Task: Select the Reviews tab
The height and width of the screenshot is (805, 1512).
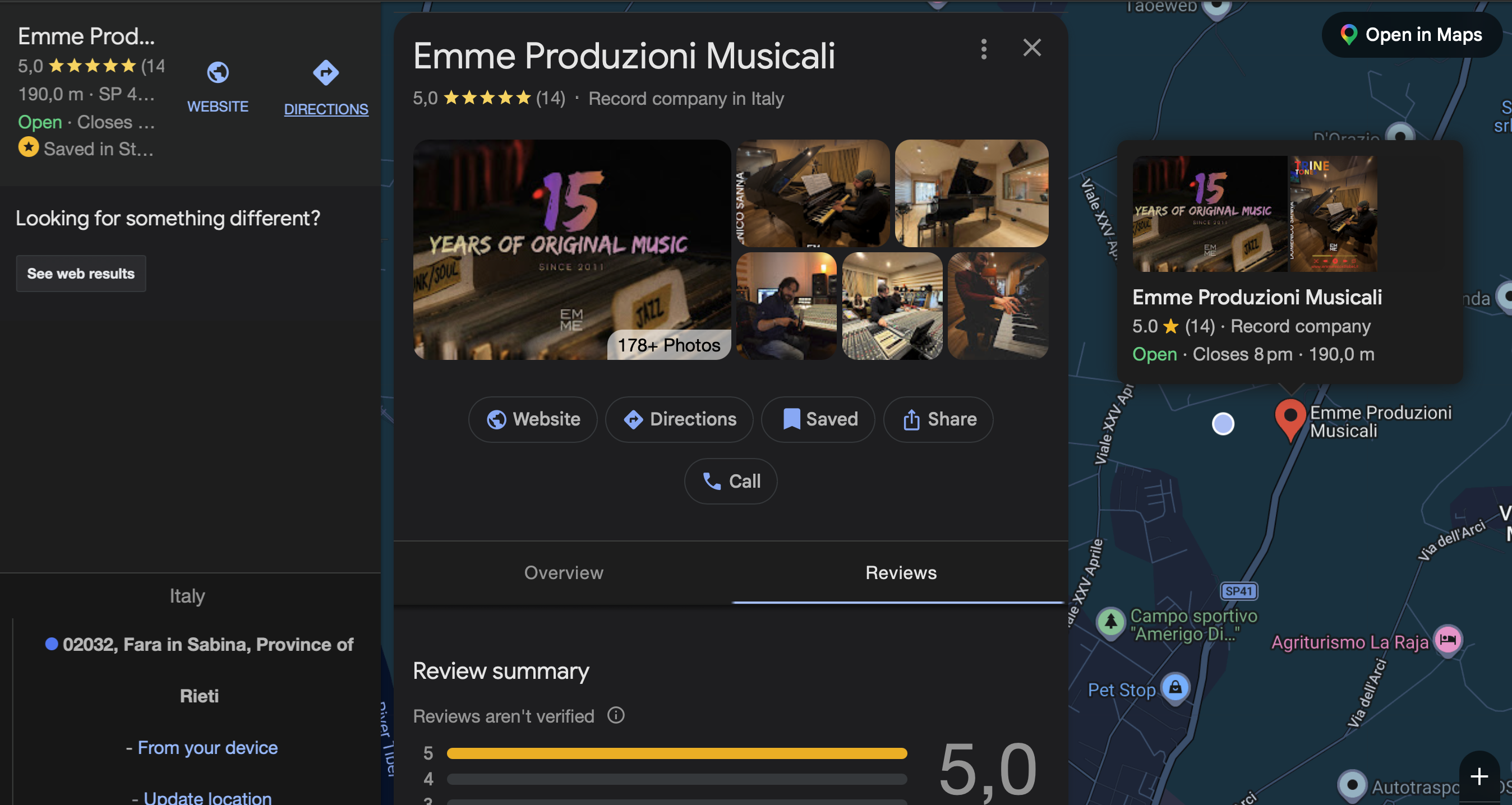Action: pyautogui.click(x=900, y=573)
